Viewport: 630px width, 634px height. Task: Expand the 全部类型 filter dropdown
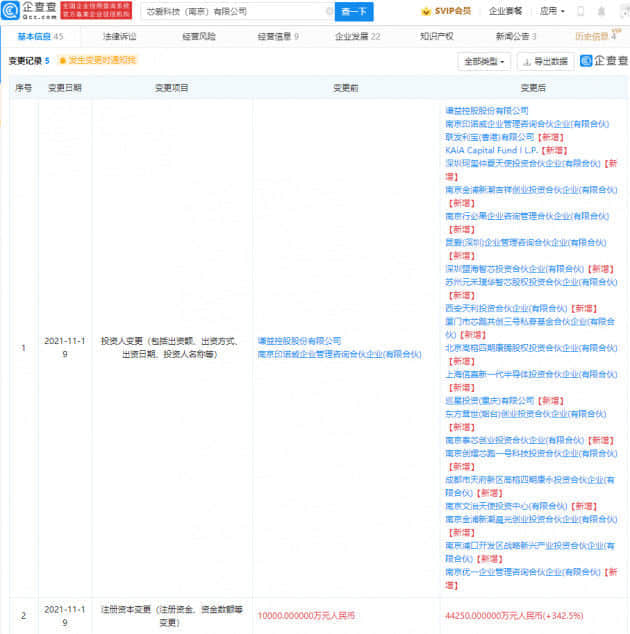pyautogui.click(x=484, y=62)
